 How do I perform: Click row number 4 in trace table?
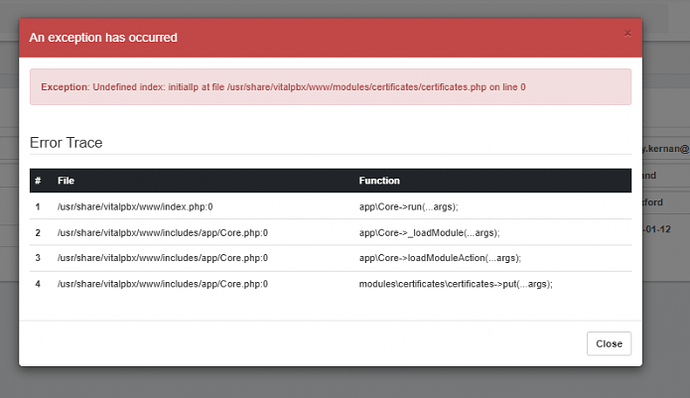[38, 284]
